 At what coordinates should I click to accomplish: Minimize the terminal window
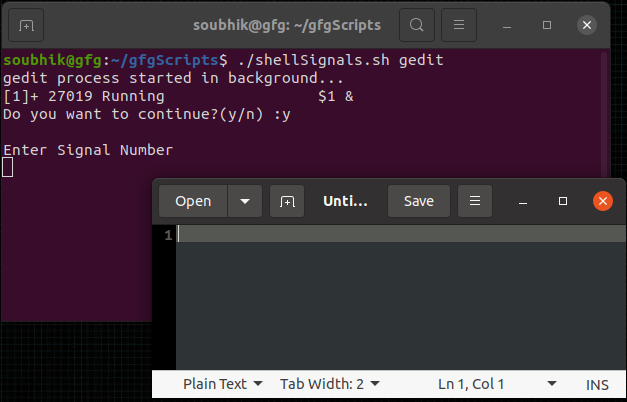[507, 26]
